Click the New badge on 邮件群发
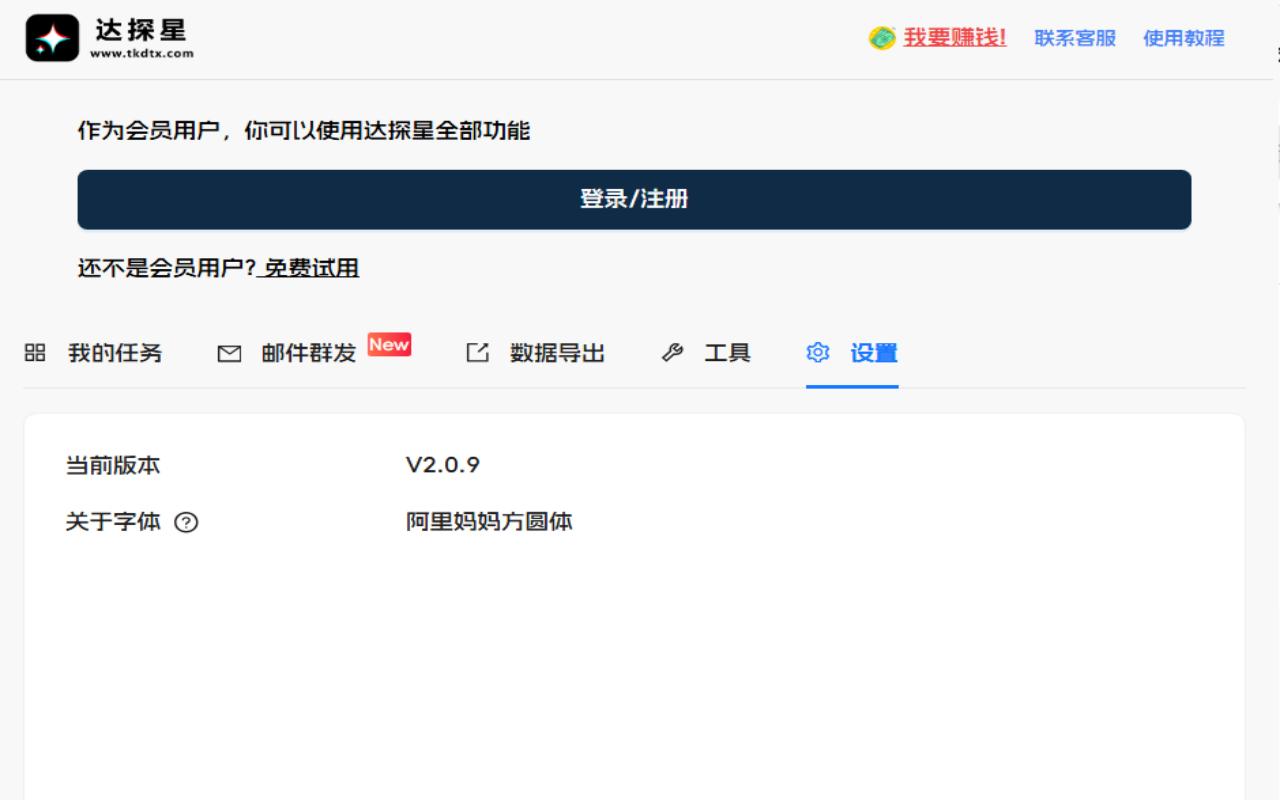1280x800 pixels. pyautogui.click(x=389, y=344)
